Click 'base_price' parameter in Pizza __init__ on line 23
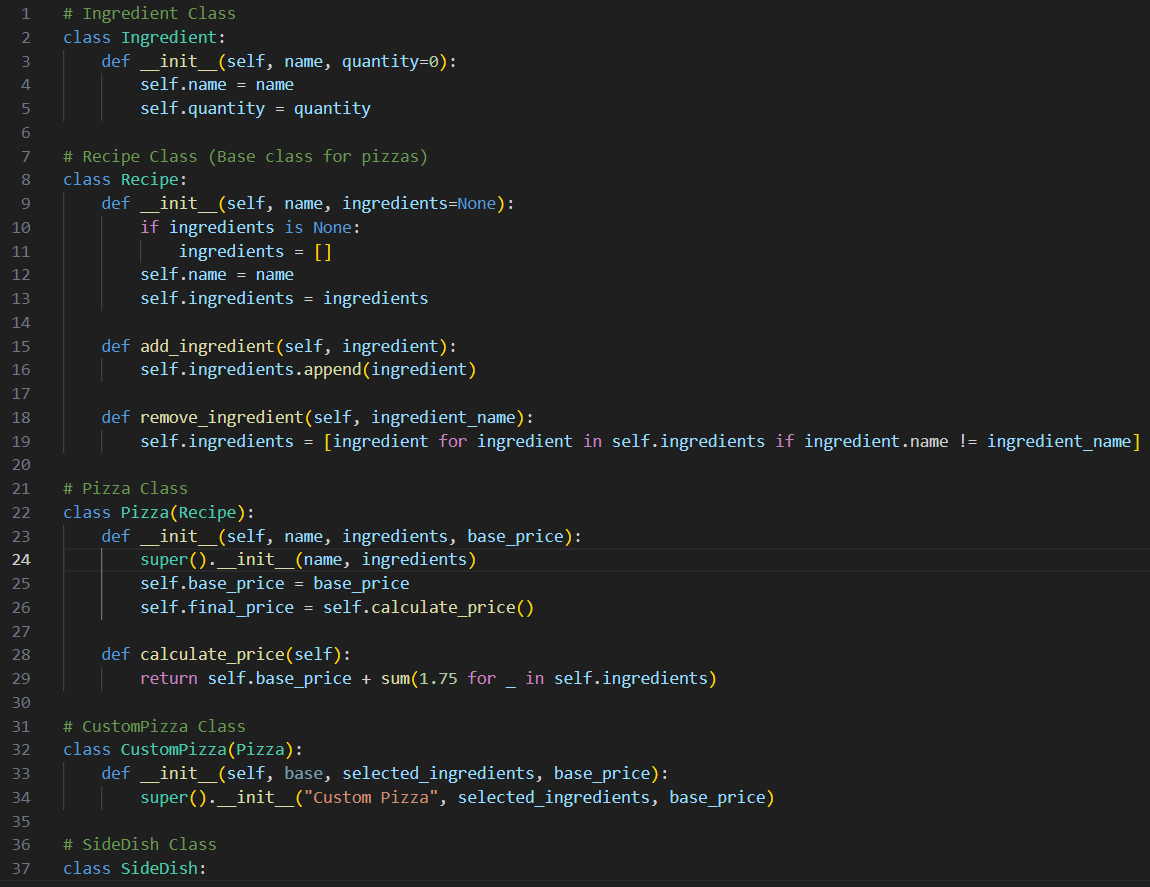The width and height of the screenshot is (1150, 887). coord(515,536)
